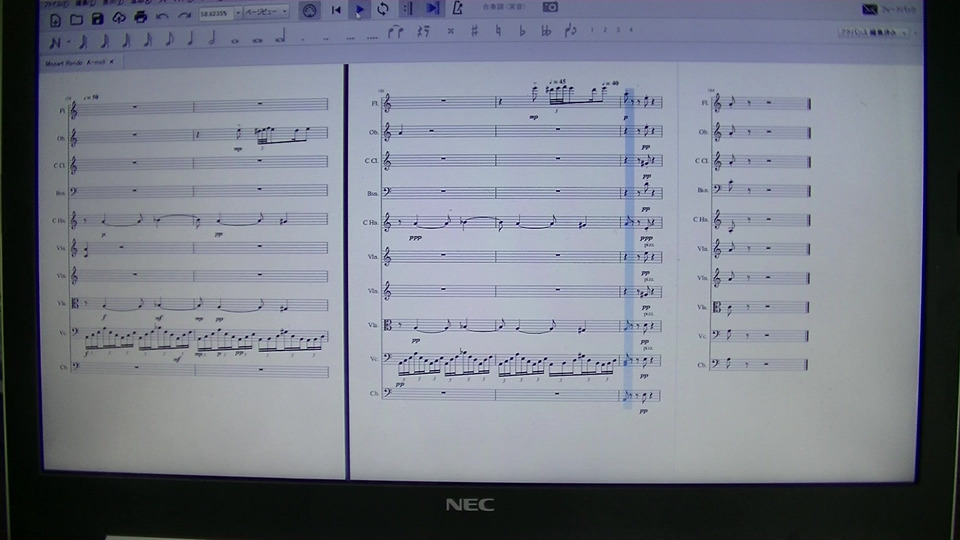Select 32nd note duration

[x=126, y=40]
